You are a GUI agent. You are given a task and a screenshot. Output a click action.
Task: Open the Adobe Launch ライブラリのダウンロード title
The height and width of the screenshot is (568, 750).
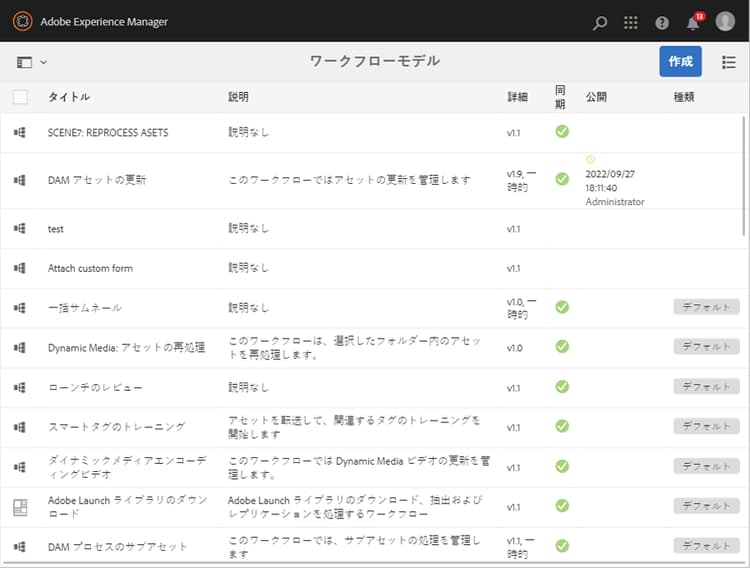[x=127, y=507]
